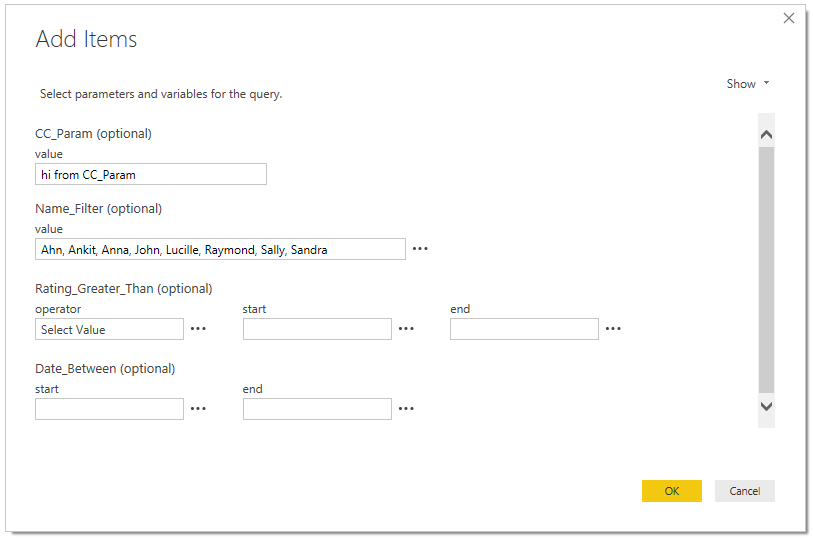Expand the Show dropdown
The height and width of the screenshot is (542, 813).
pos(748,84)
